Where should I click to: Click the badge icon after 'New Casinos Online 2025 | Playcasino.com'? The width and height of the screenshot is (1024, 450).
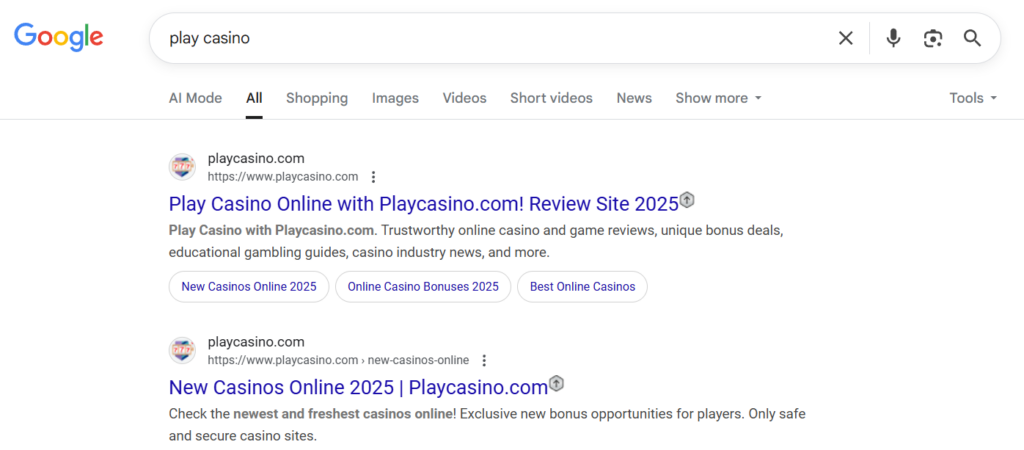tap(556, 383)
